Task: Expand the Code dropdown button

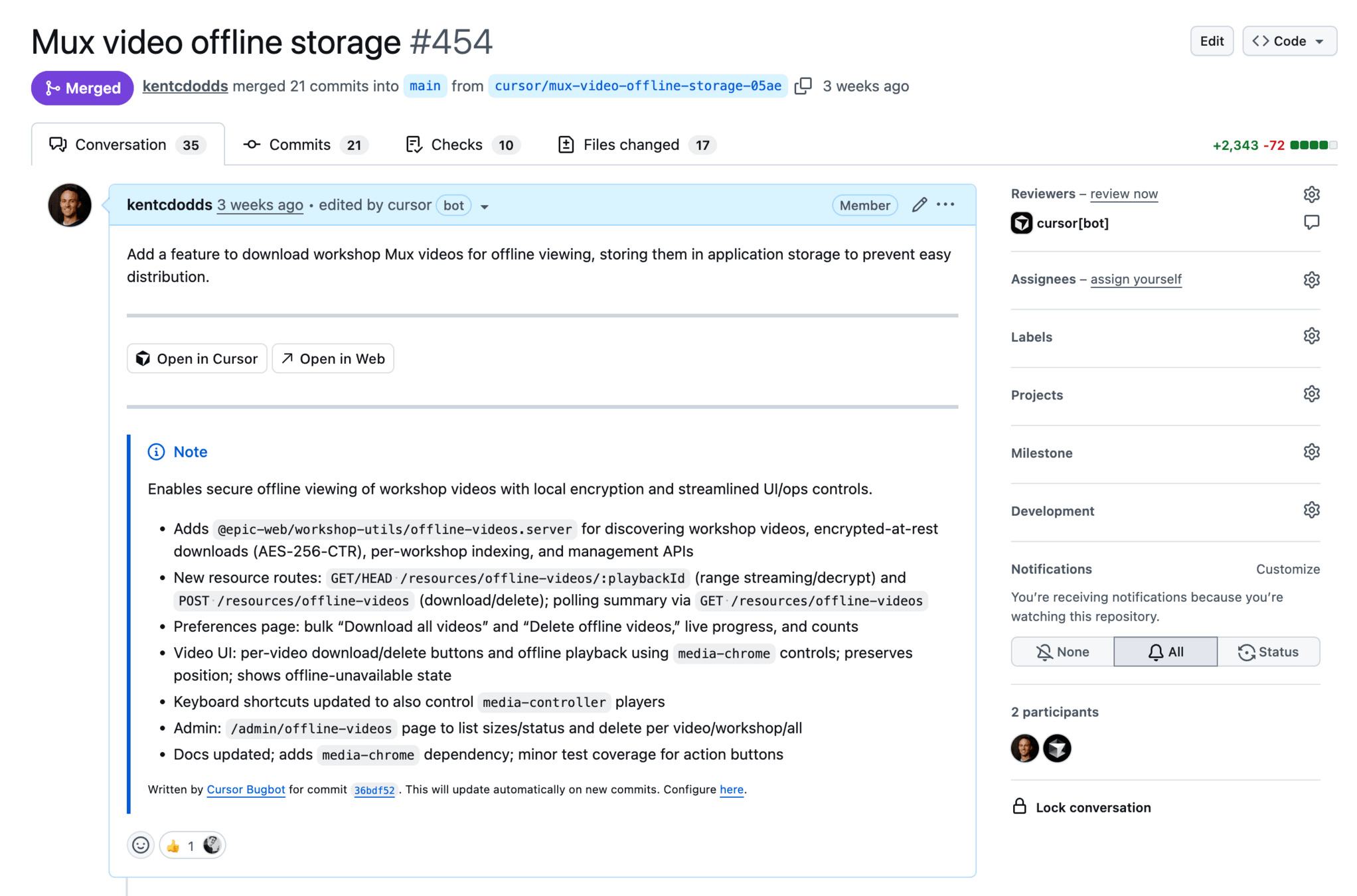Action: 1289,41
